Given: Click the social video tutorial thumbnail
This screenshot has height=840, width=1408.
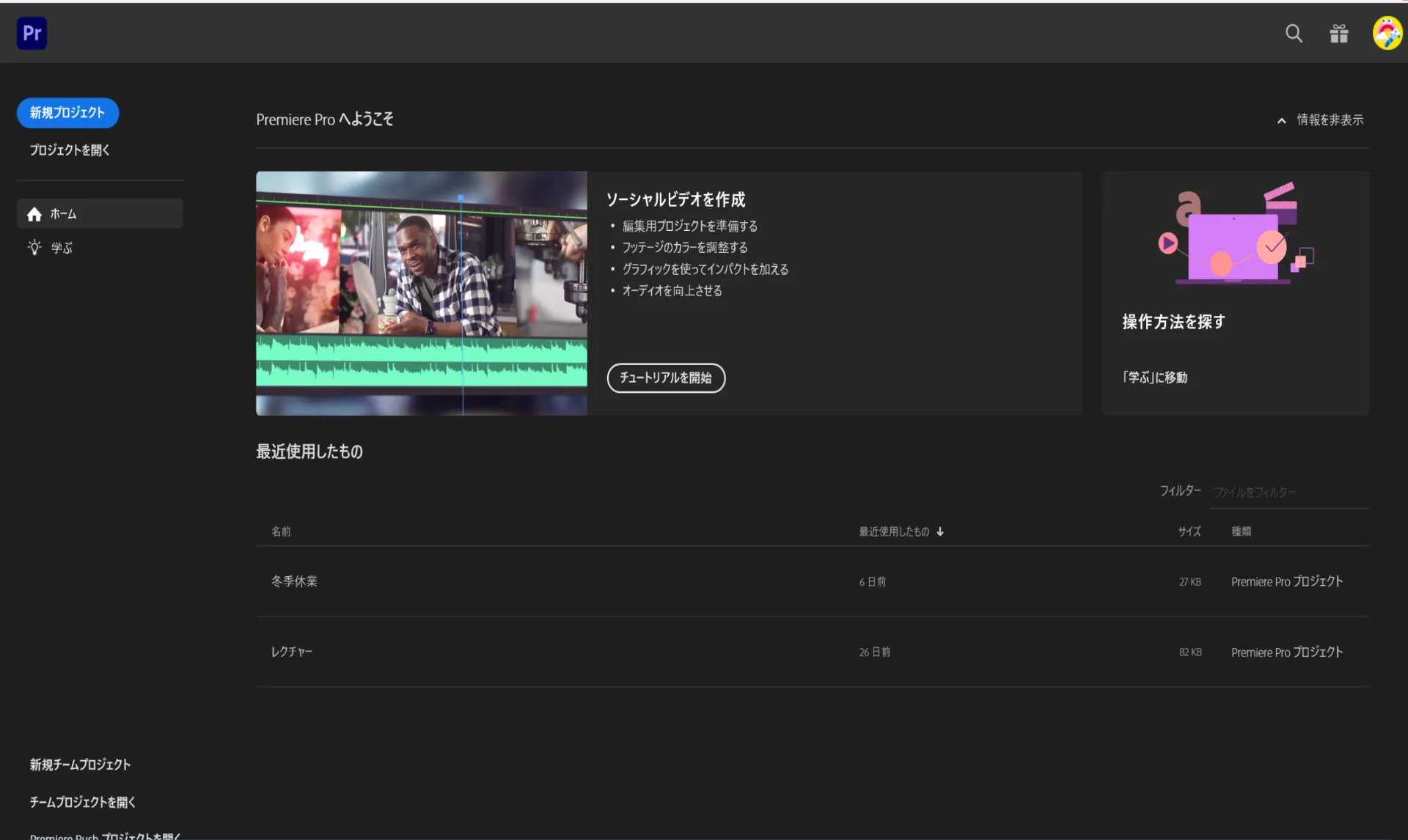Looking at the screenshot, I should [422, 293].
